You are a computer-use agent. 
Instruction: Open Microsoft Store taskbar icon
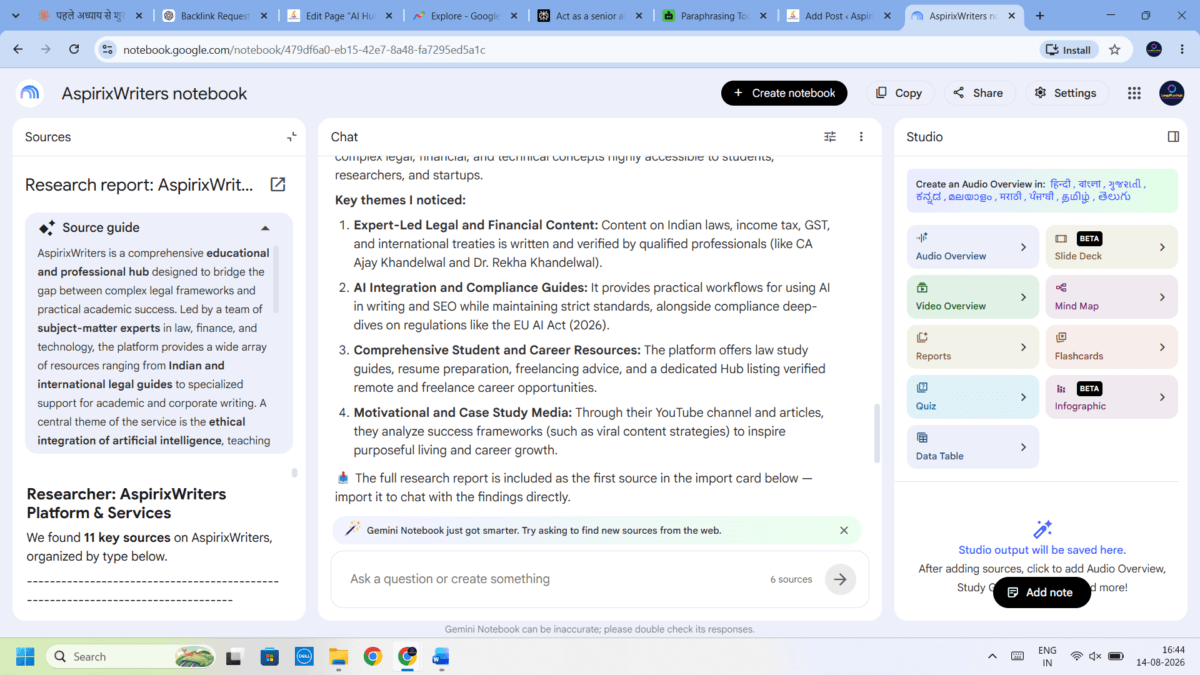coord(269,656)
